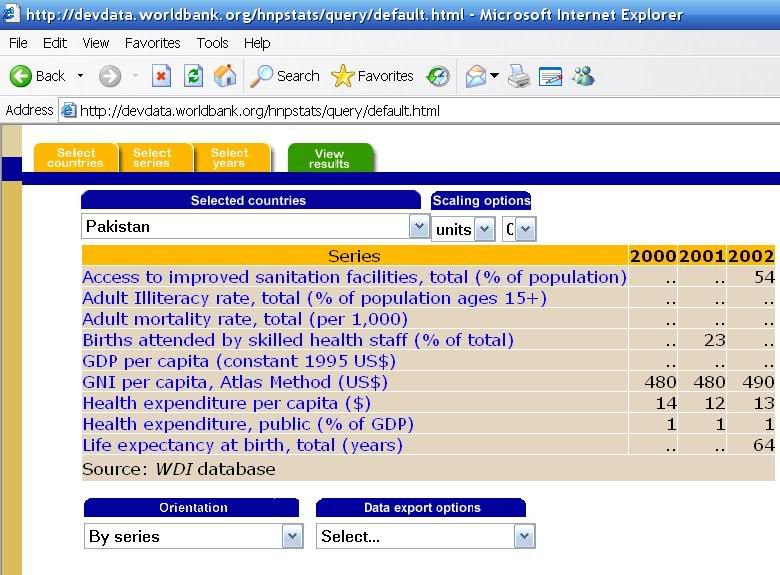
Task: Click the Edit page icon
Action: (x=550, y=76)
